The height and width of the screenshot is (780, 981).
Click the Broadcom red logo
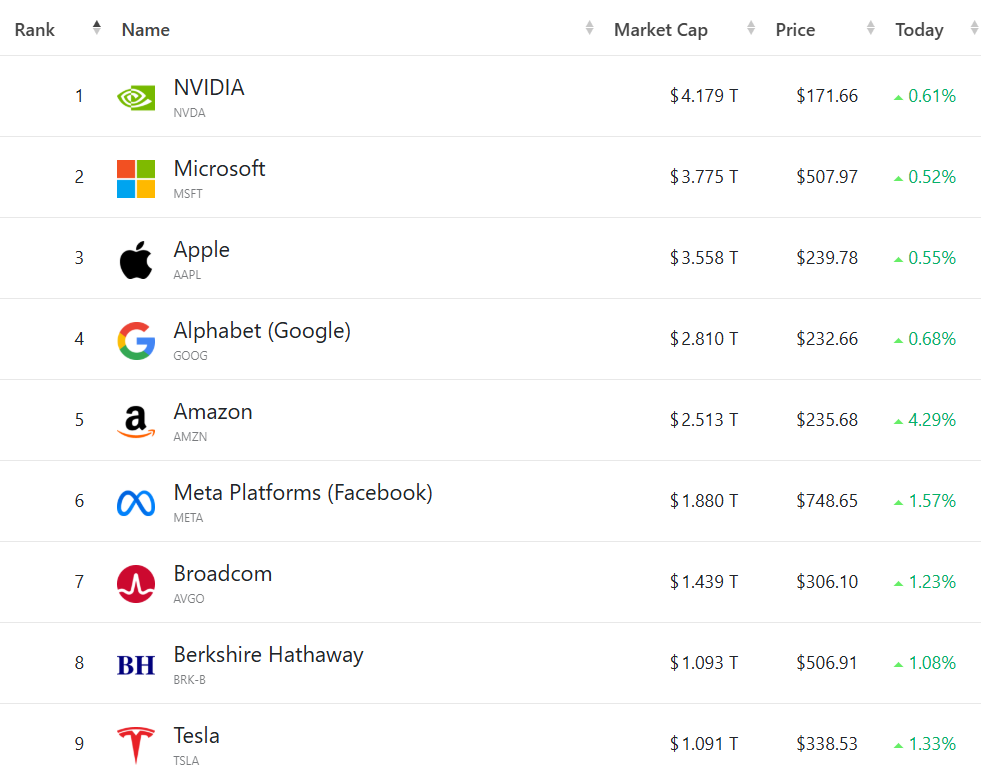click(x=136, y=584)
